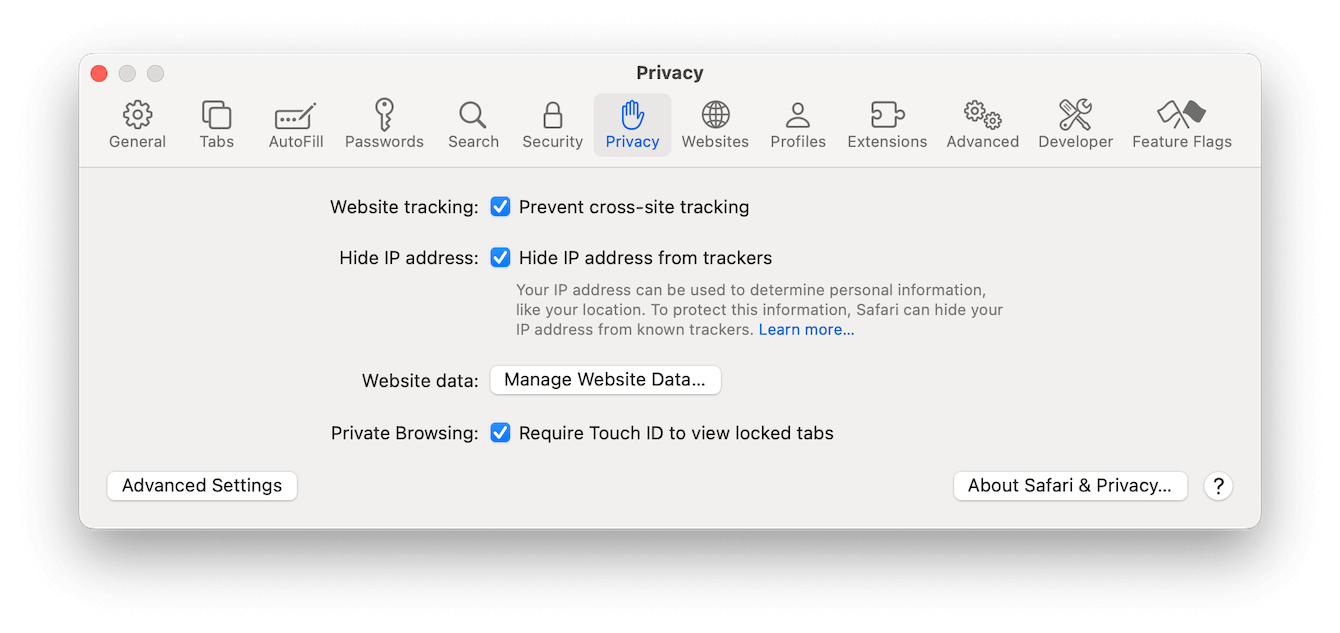The height and width of the screenshot is (633, 1340).
Task: Disable Prevent cross-site tracking checkbox
Action: (x=500, y=207)
